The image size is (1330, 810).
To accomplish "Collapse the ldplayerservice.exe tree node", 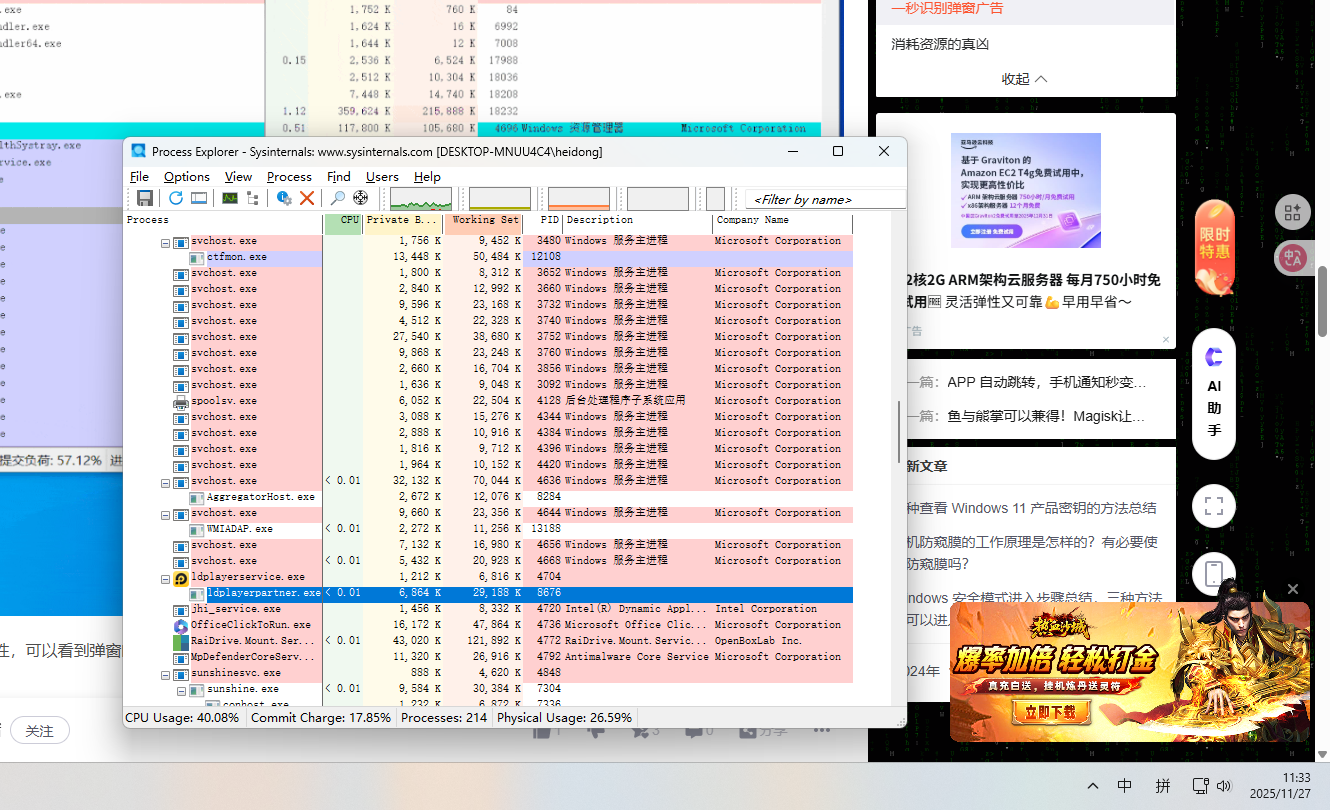I will (x=166, y=578).
